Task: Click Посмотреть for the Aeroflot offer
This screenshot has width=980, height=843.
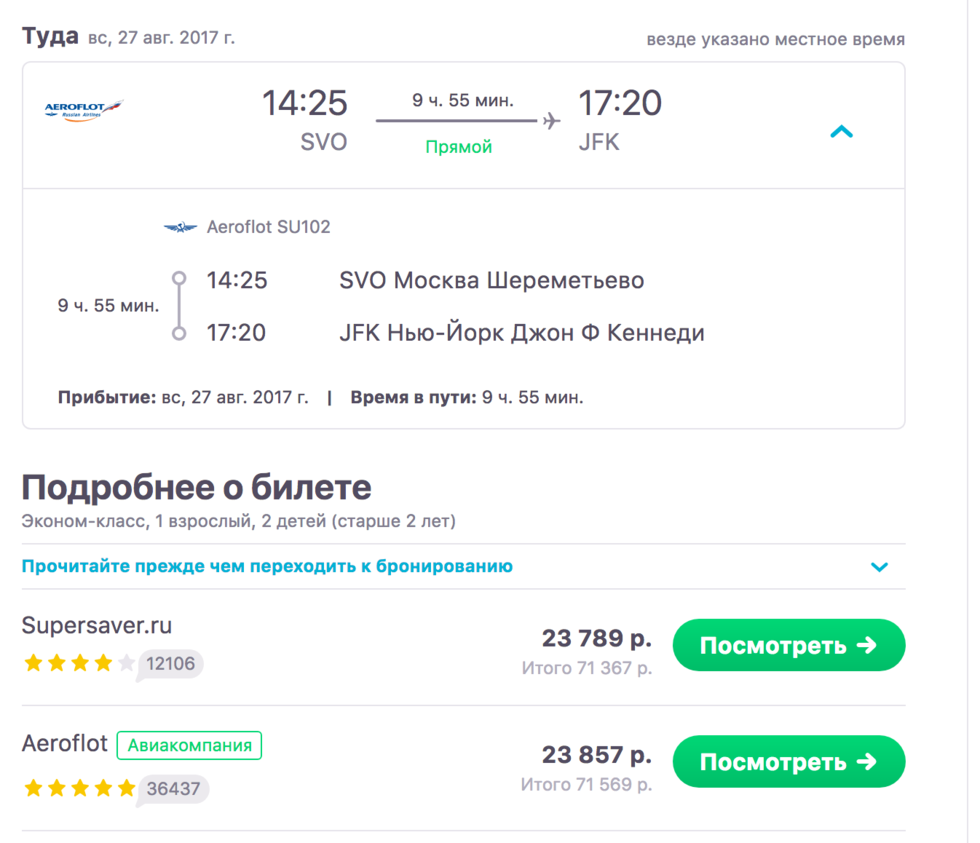Action: click(789, 761)
